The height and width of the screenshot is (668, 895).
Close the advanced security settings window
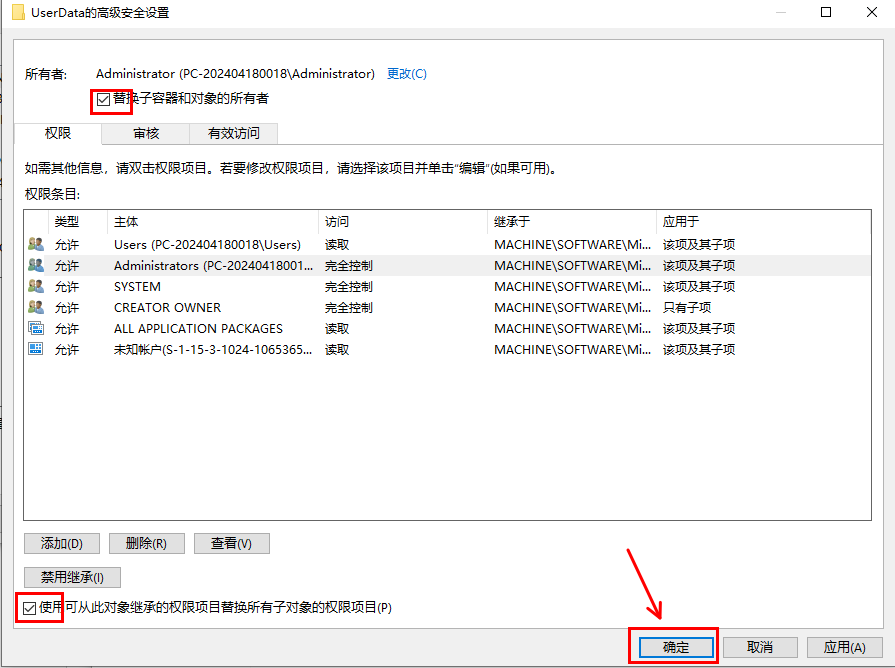pos(872,12)
